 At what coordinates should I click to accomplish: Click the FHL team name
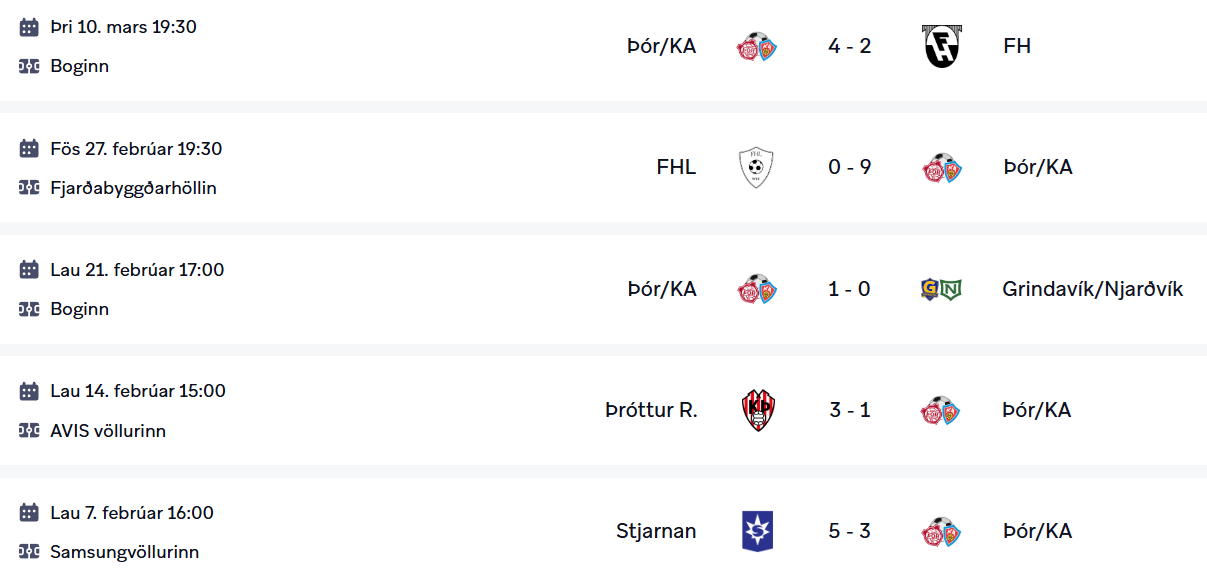pos(676,167)
